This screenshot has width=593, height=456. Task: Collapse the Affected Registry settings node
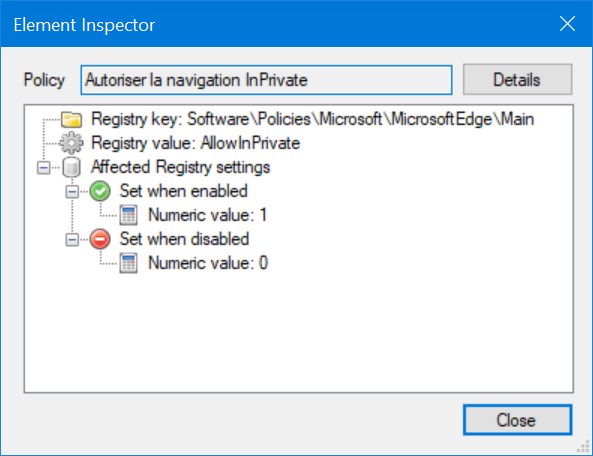[x=43, y=168]
